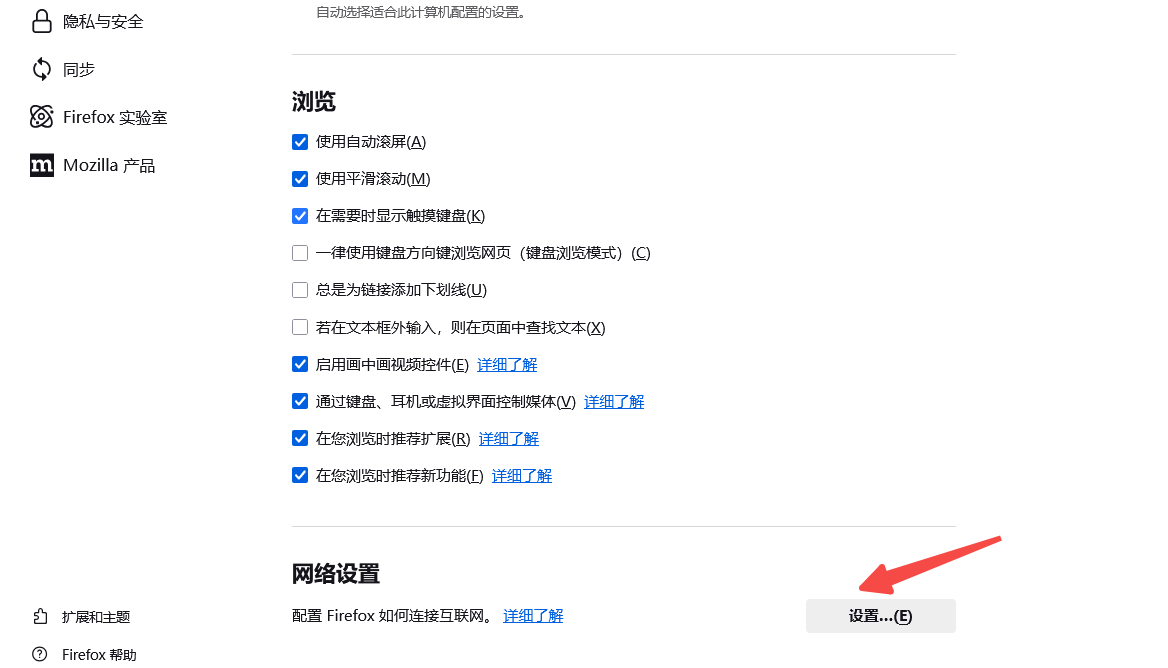Click the sync arrows icon

tap(42, 69)
